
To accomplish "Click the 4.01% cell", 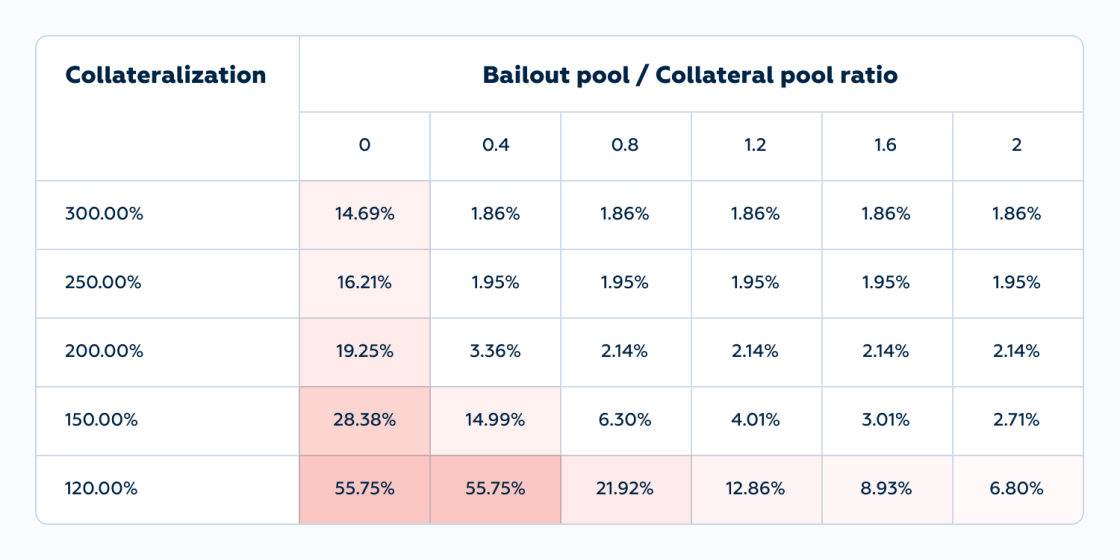I will [x=756, y=421].
